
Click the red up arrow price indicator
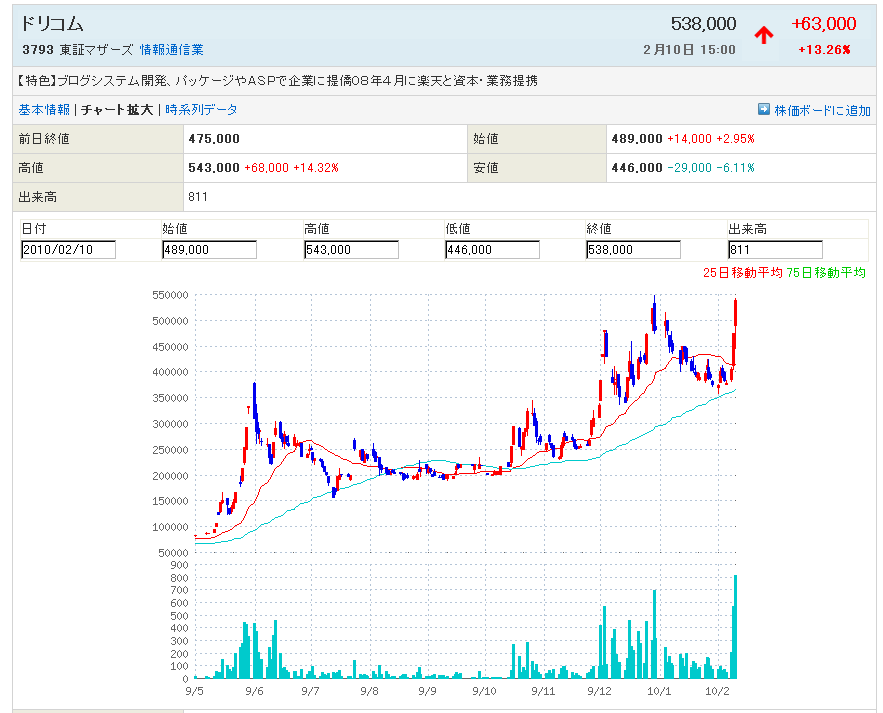click(764, 35)
